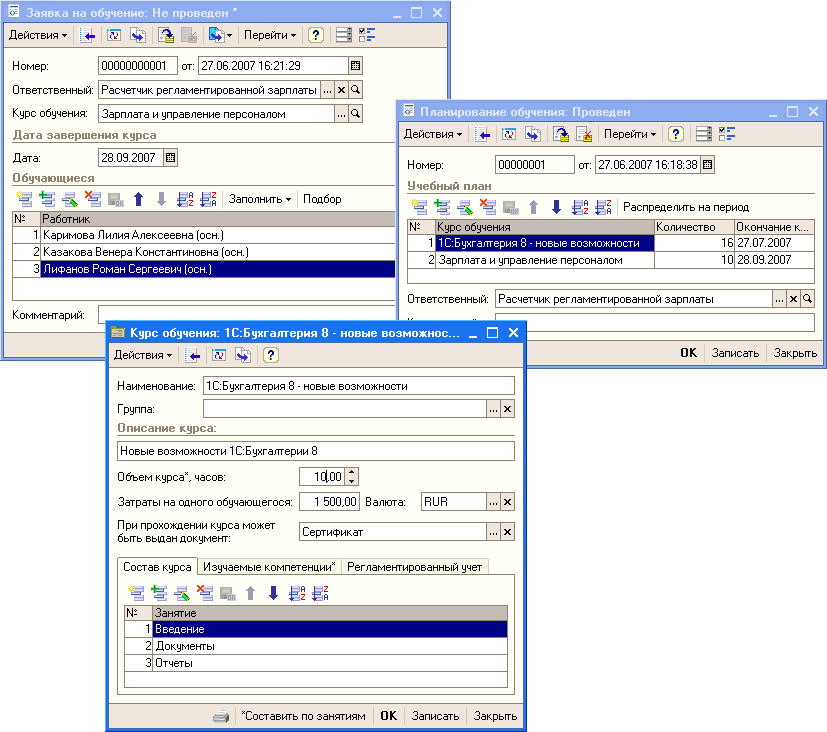The width and height of the screenshot is (827, 732).
Task: Click Составить по занятиям button
Action: [303, 716]
